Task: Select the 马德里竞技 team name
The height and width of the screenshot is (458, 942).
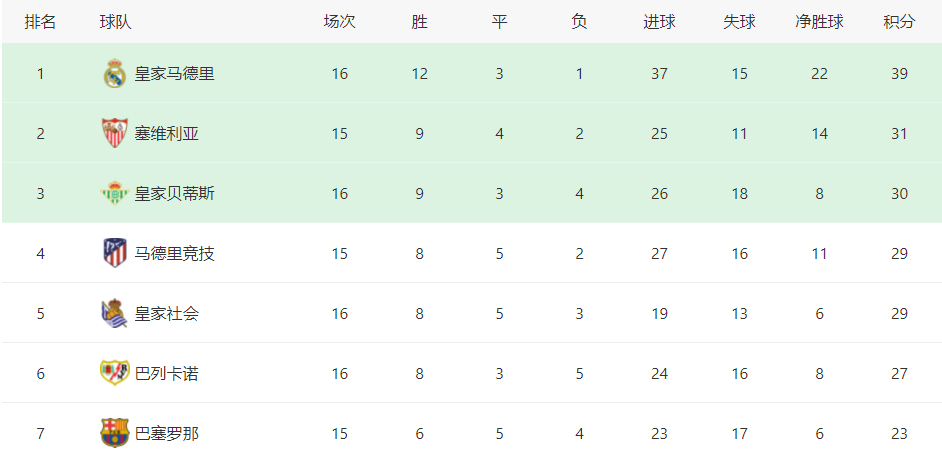Action: click(x=174, y=254)
